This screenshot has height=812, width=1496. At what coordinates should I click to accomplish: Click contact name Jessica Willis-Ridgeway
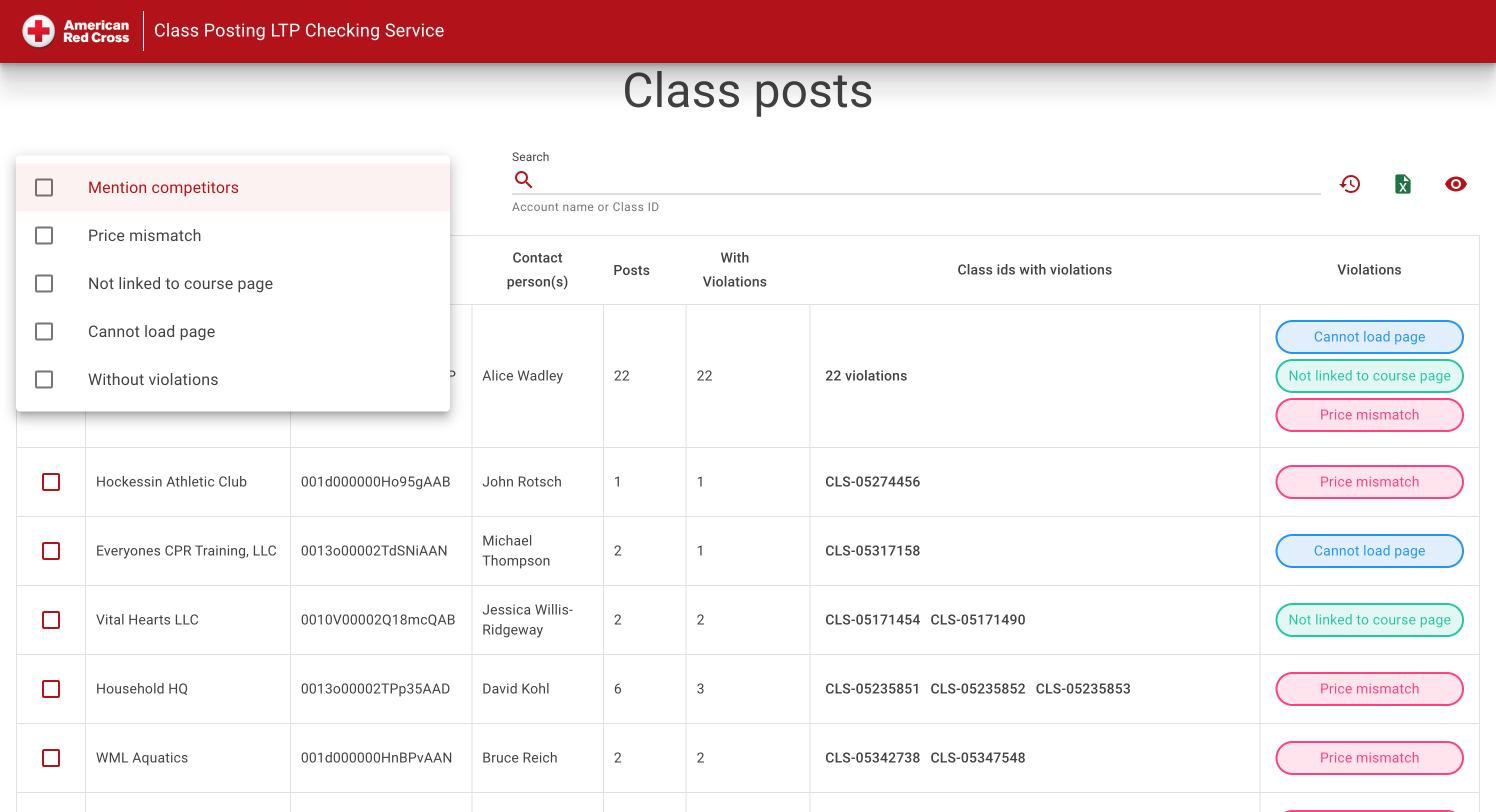coord(528,620)
